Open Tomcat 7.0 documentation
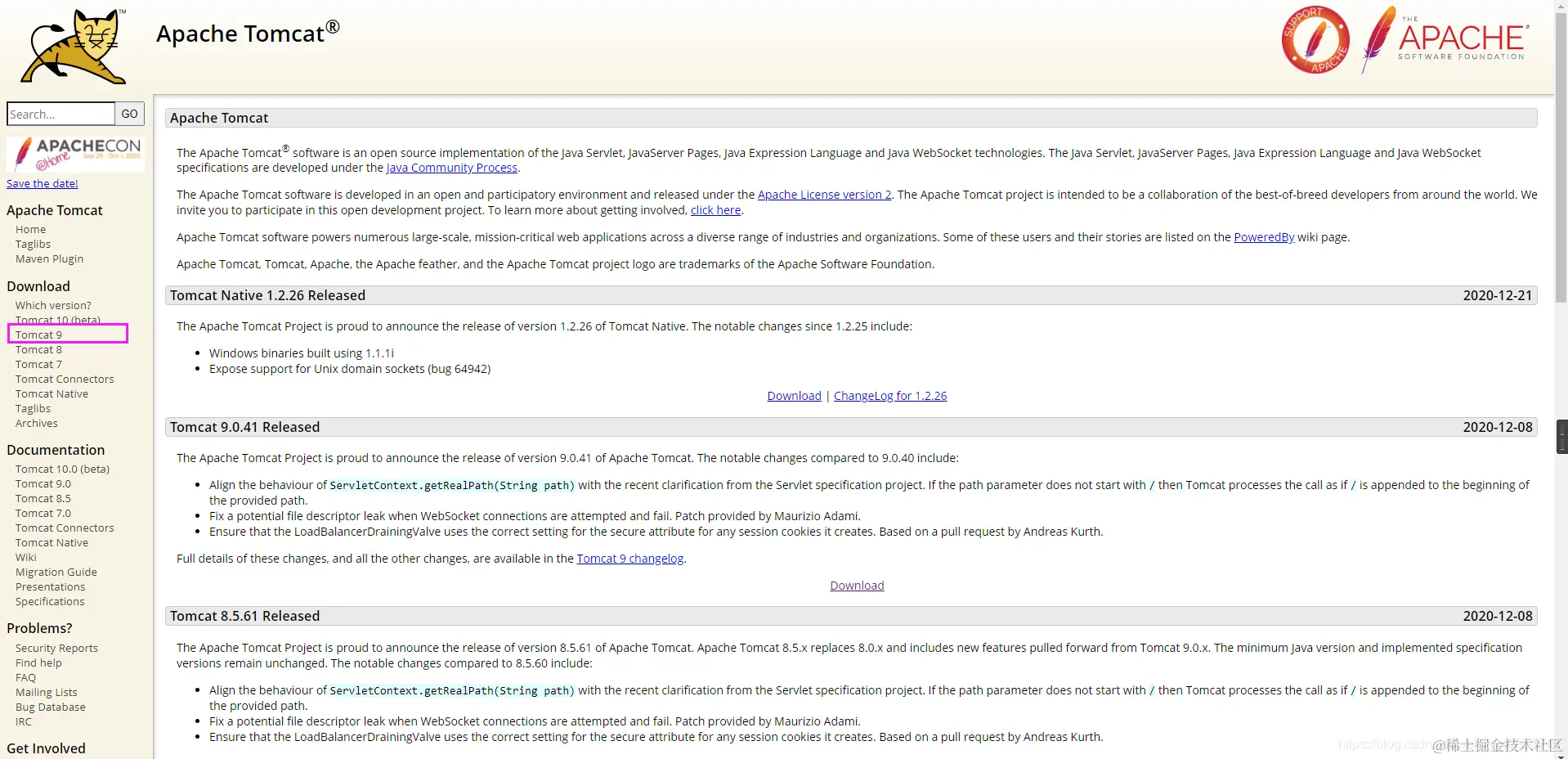This screenshot has height=759, width=1568. pos(43,514)
